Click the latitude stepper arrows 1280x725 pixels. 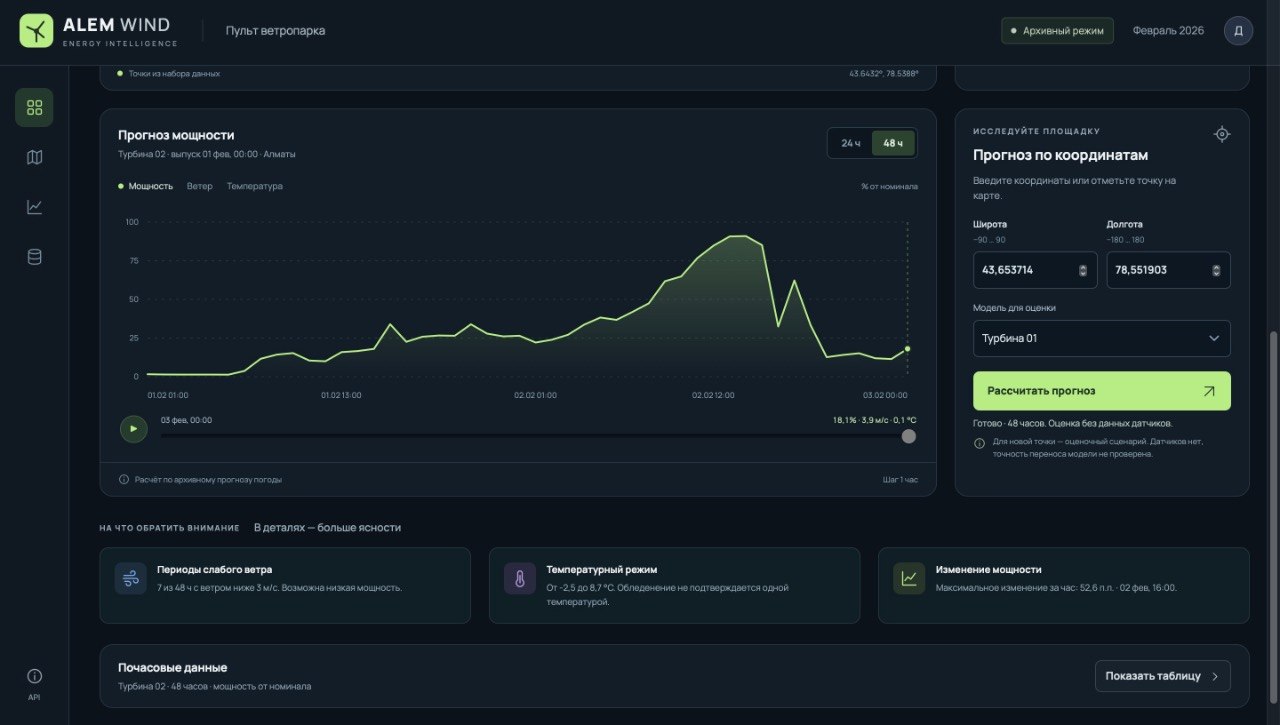1082,270
